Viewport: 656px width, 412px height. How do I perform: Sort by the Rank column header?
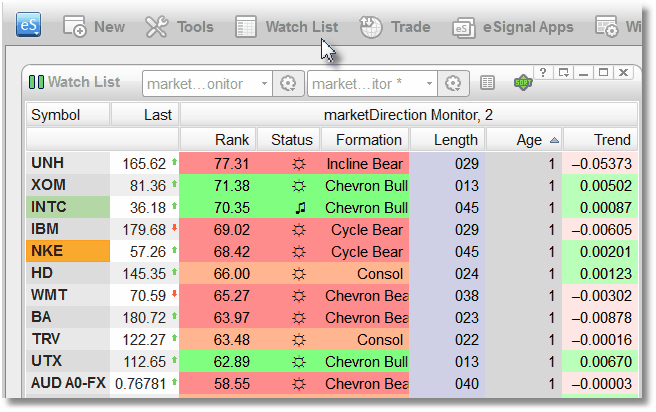tap(218, 140)
